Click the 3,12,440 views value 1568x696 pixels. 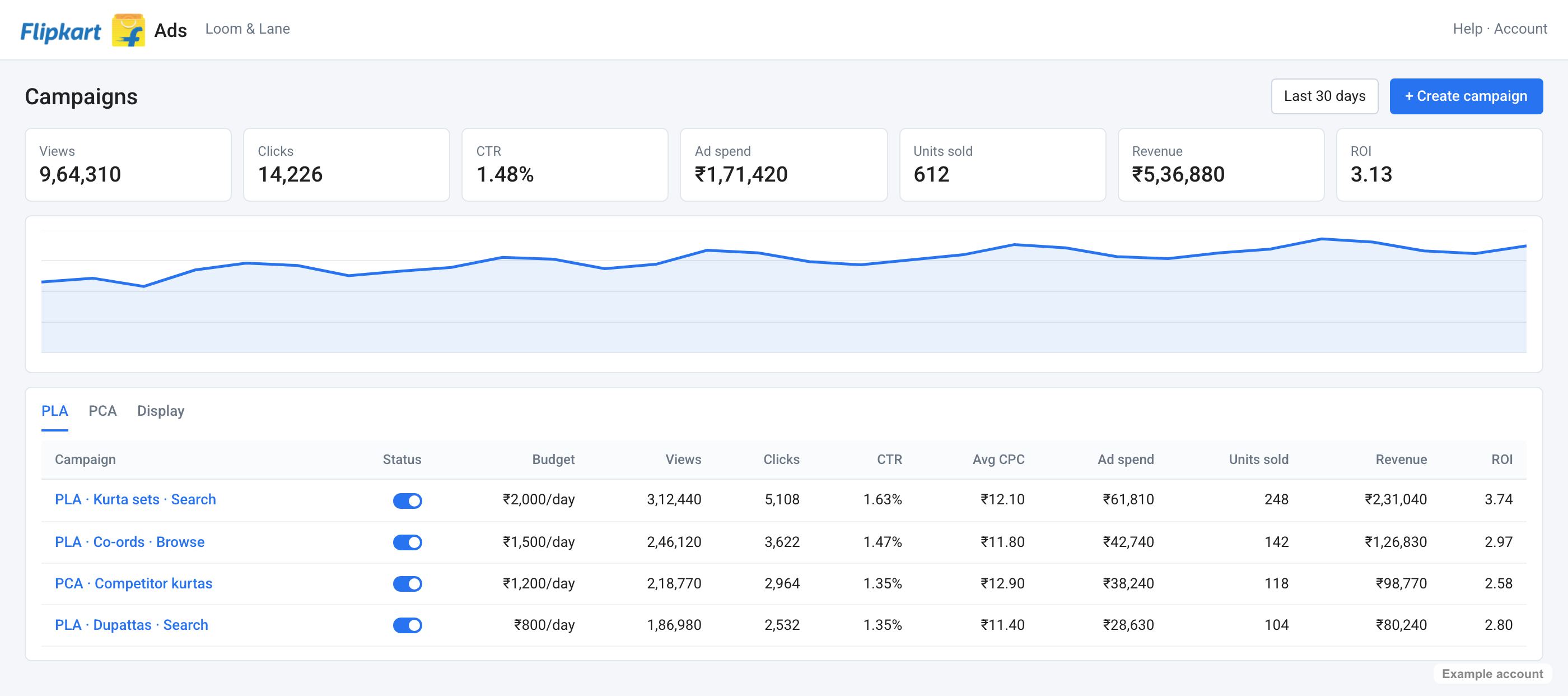click(x=674, y=499)
